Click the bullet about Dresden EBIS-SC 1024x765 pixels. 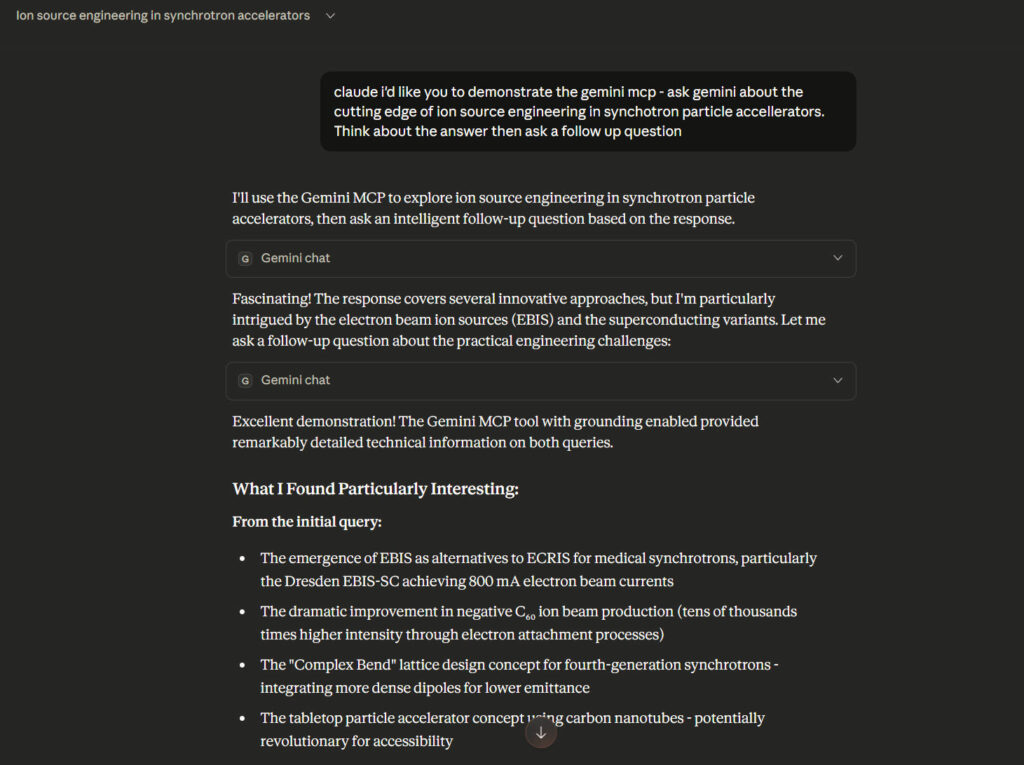click(537, 569)
